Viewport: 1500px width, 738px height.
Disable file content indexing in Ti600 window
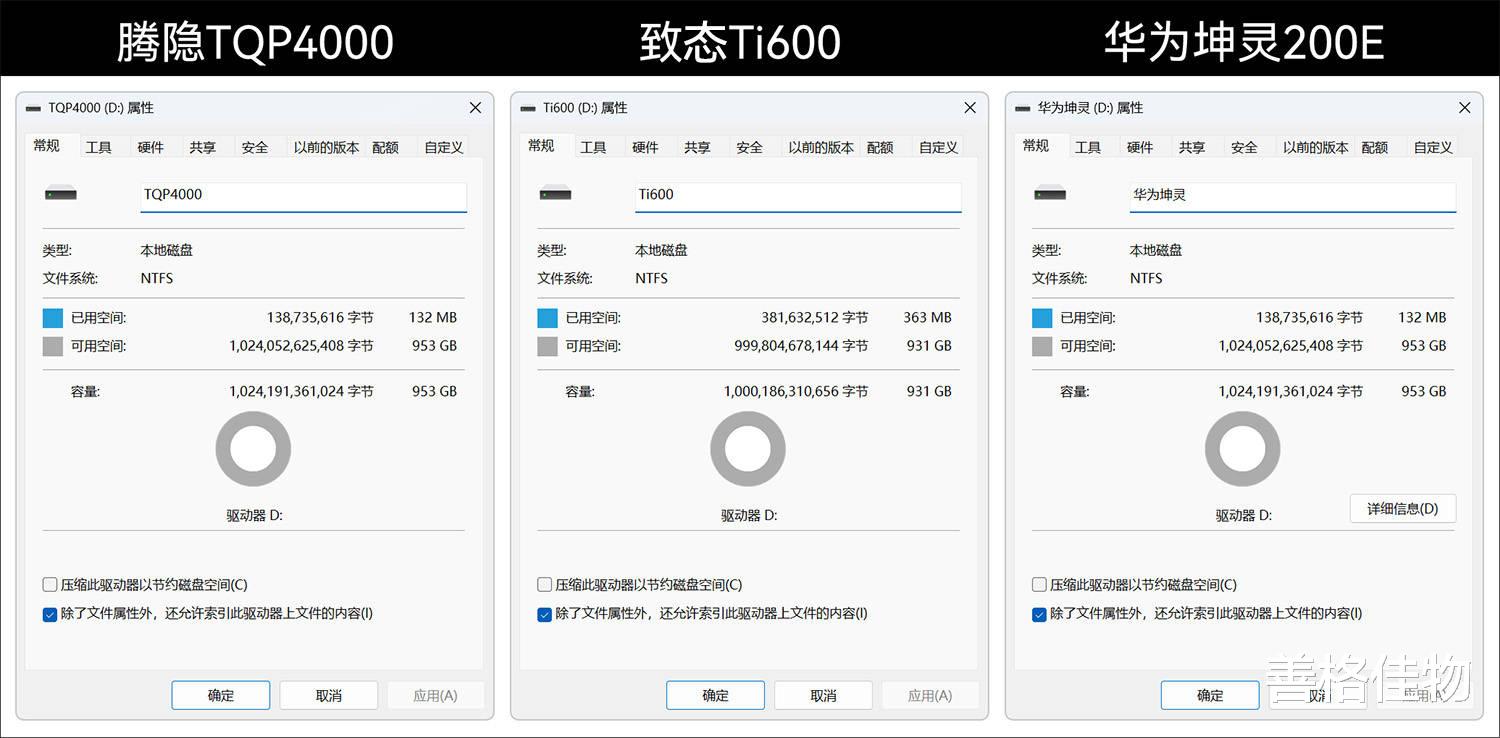pos(544,614)
